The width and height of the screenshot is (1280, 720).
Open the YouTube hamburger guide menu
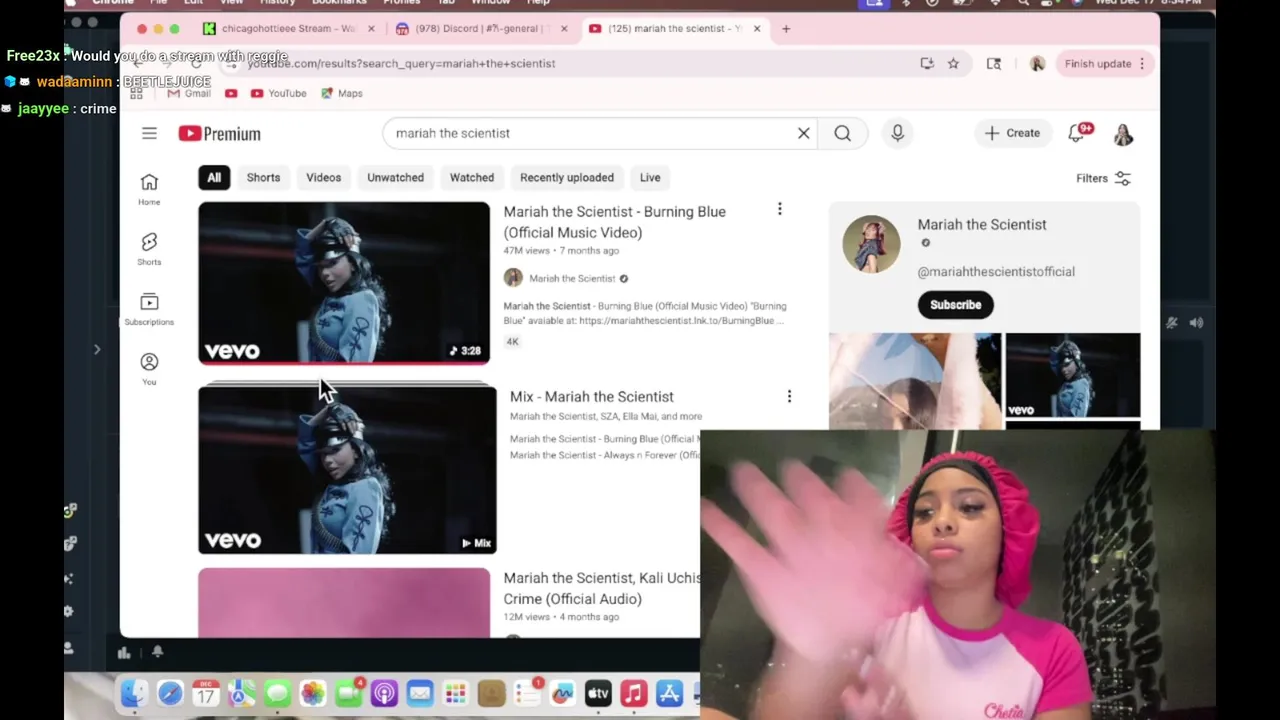click(x=149, y=133)
